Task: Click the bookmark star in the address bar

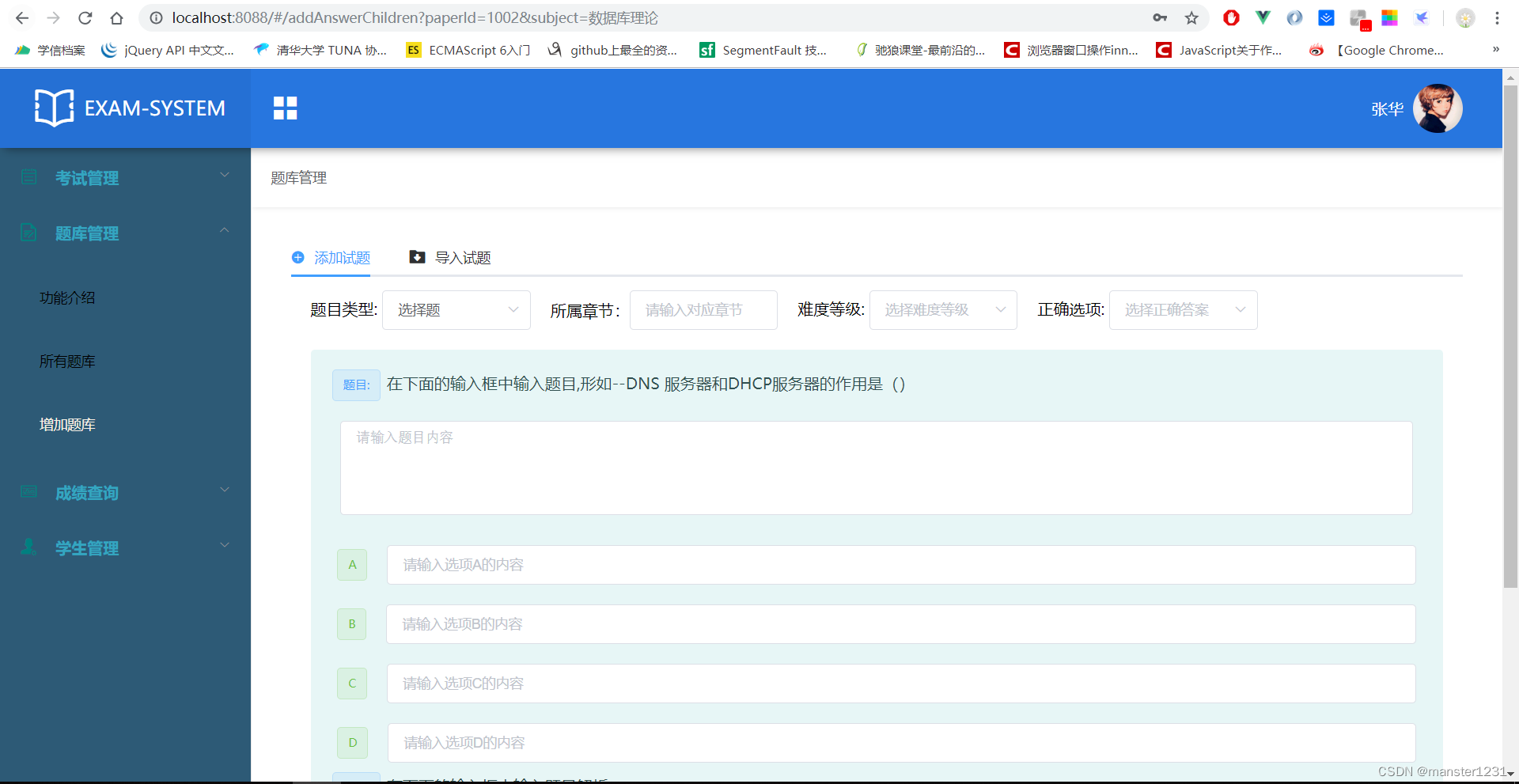Action: pyautogui.click(x=1191, y=17)
